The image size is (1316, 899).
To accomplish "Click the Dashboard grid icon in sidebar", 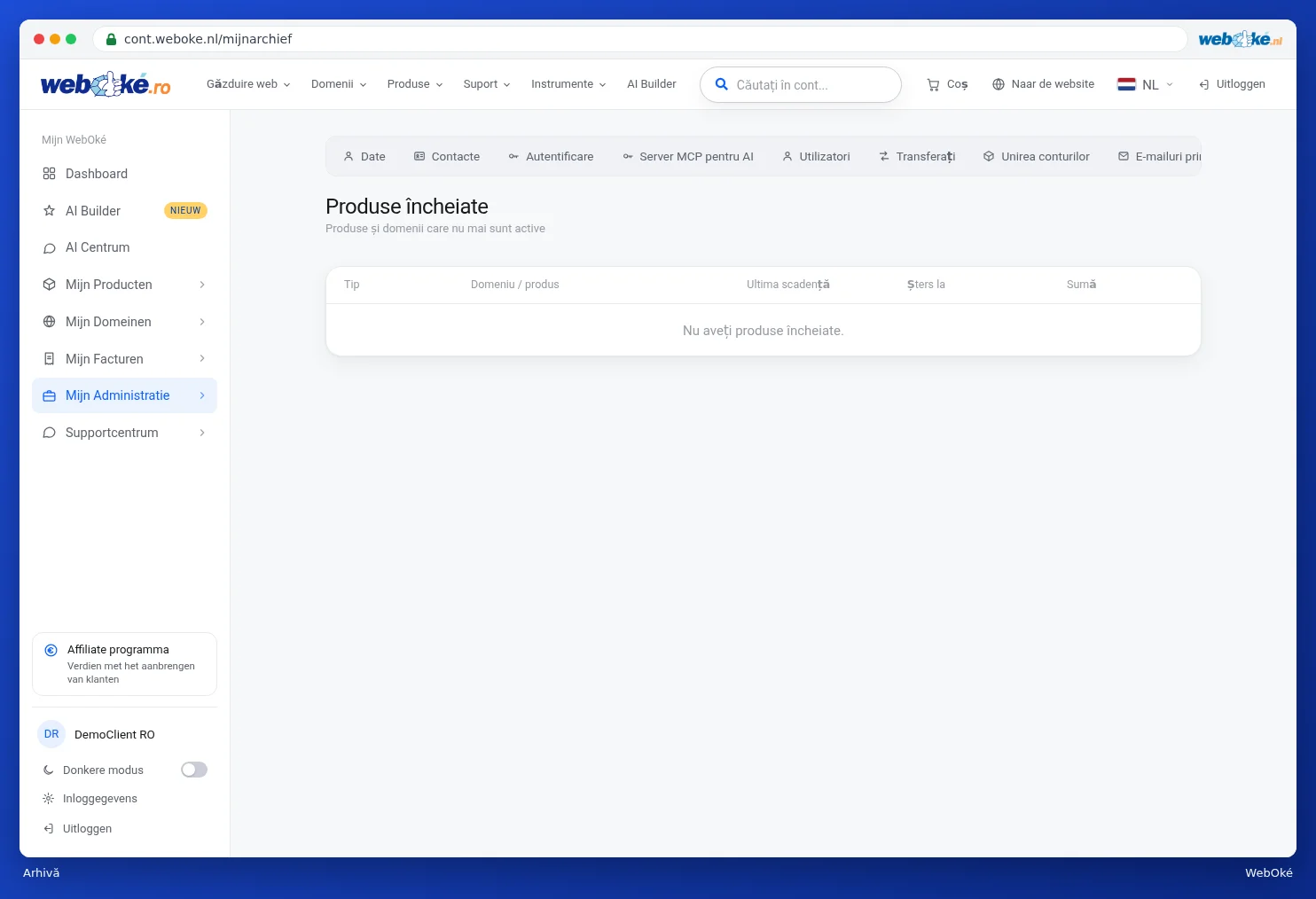I will pos(50,174).
